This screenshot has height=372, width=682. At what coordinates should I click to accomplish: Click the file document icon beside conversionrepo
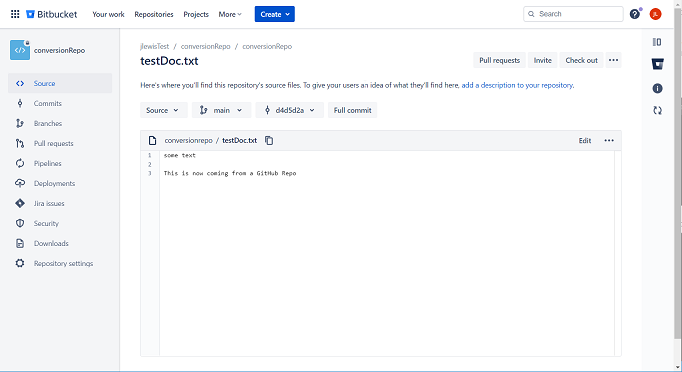[x=152, y=141]
